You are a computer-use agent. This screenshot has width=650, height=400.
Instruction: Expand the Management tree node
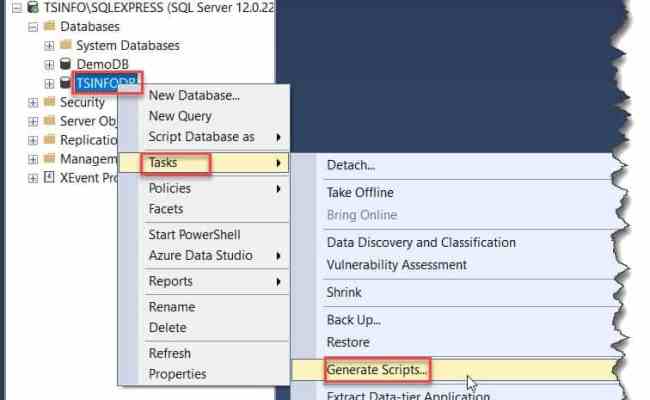33,160
